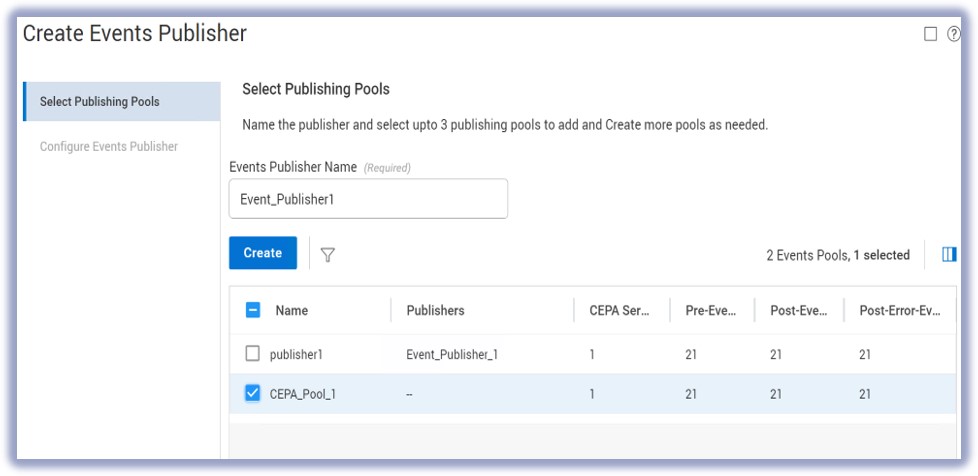Sort by the Post-Error-Events column header

[899, 310]
